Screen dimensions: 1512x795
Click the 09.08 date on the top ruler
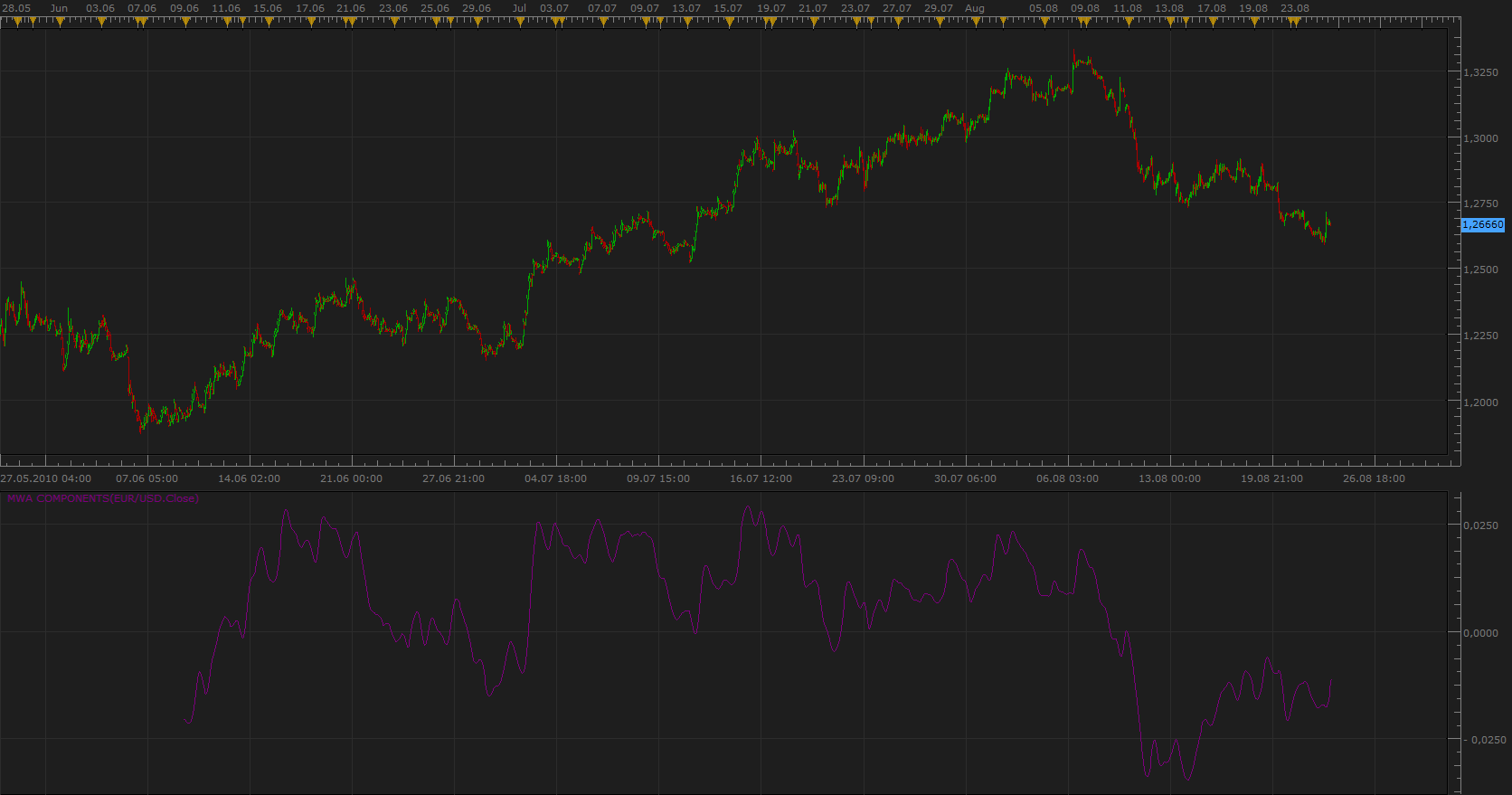coord(1085,8)
